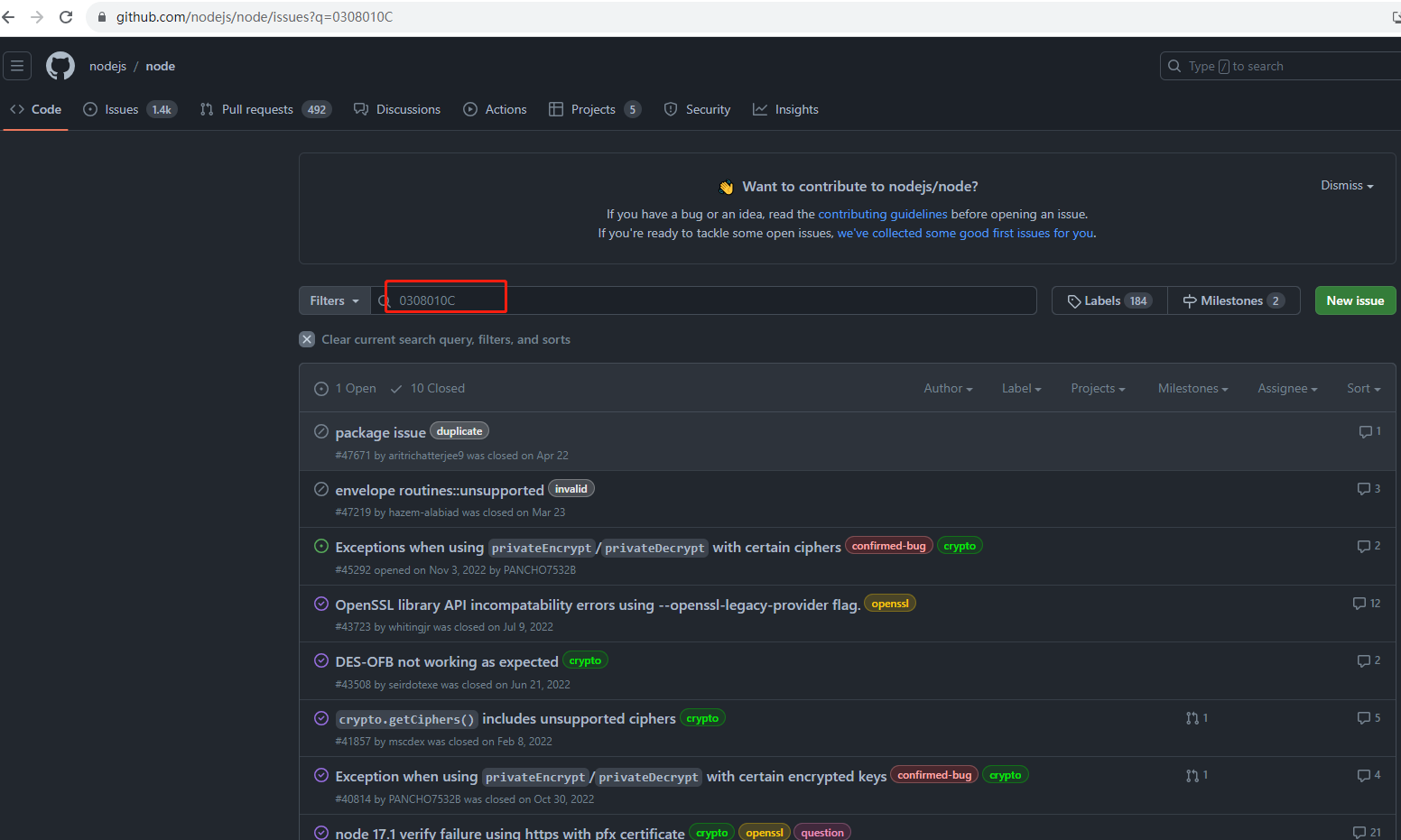The image size is (1401, 840).
Task: Reload the page with refresh icon
Action: click(x=66, y=16)
